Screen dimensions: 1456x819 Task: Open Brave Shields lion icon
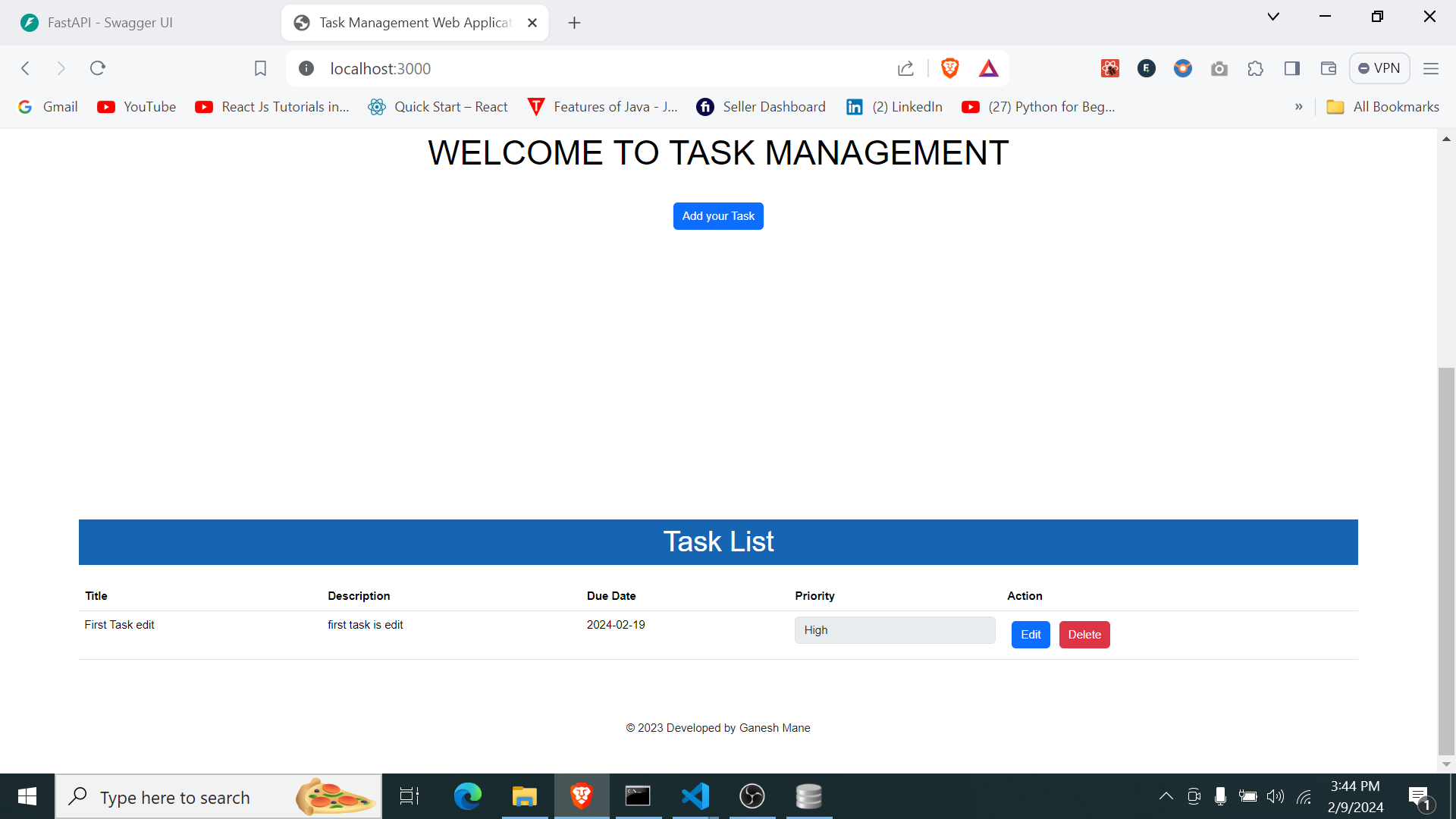pyautogui.click(x=949, y=68)
